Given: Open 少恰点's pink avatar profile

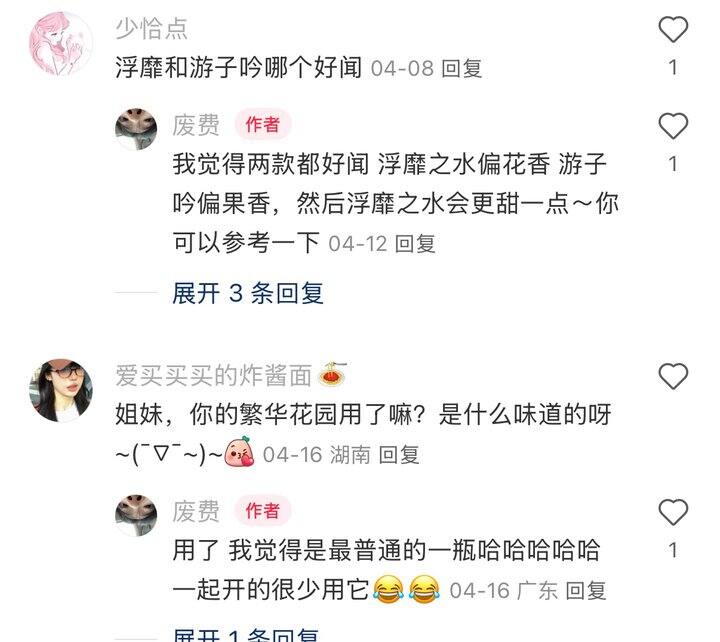Looking at the screenshot, I should click(x=61, y=44).
